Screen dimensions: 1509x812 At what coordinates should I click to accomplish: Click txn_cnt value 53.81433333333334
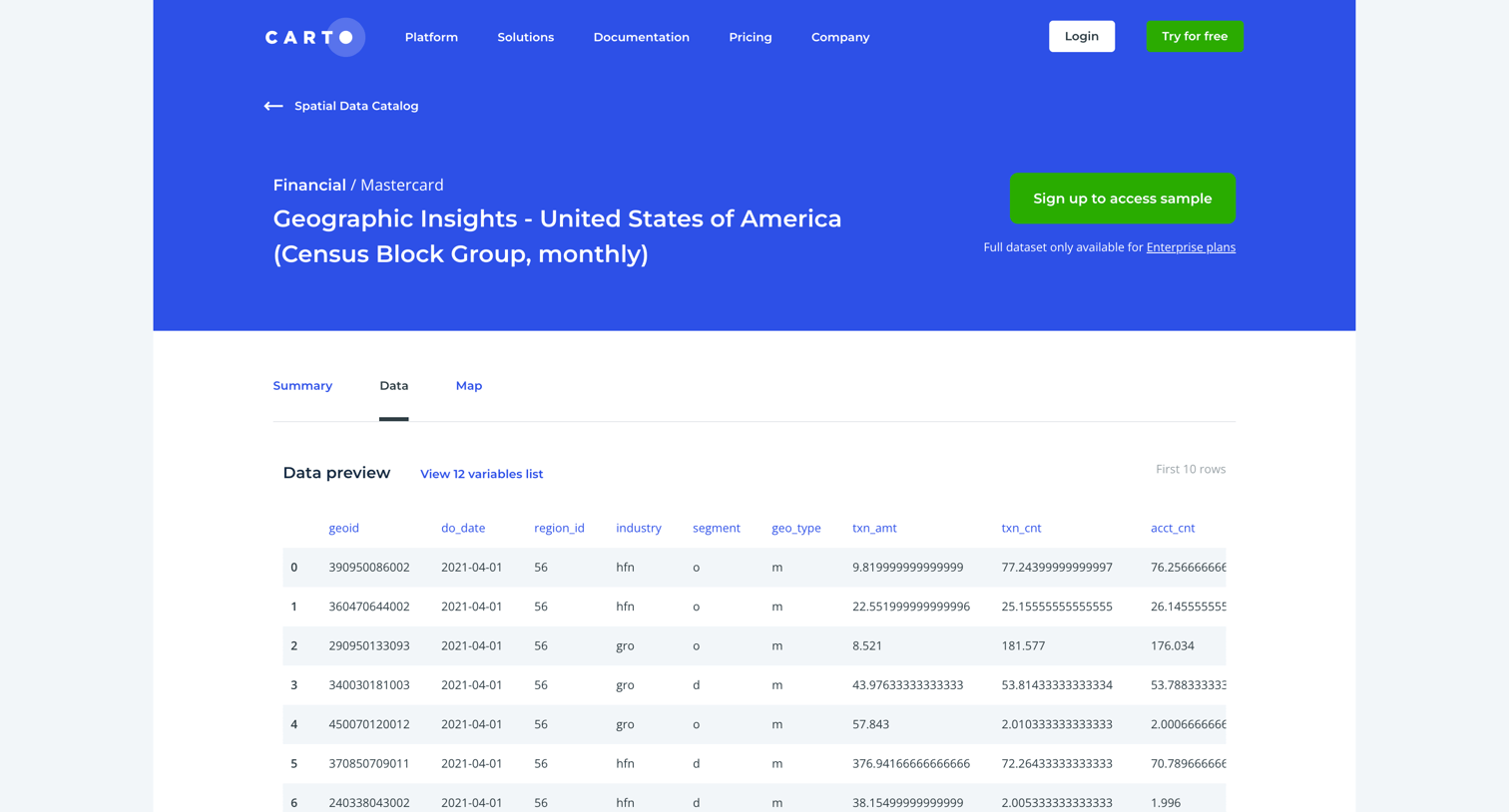coord(1057,685)
